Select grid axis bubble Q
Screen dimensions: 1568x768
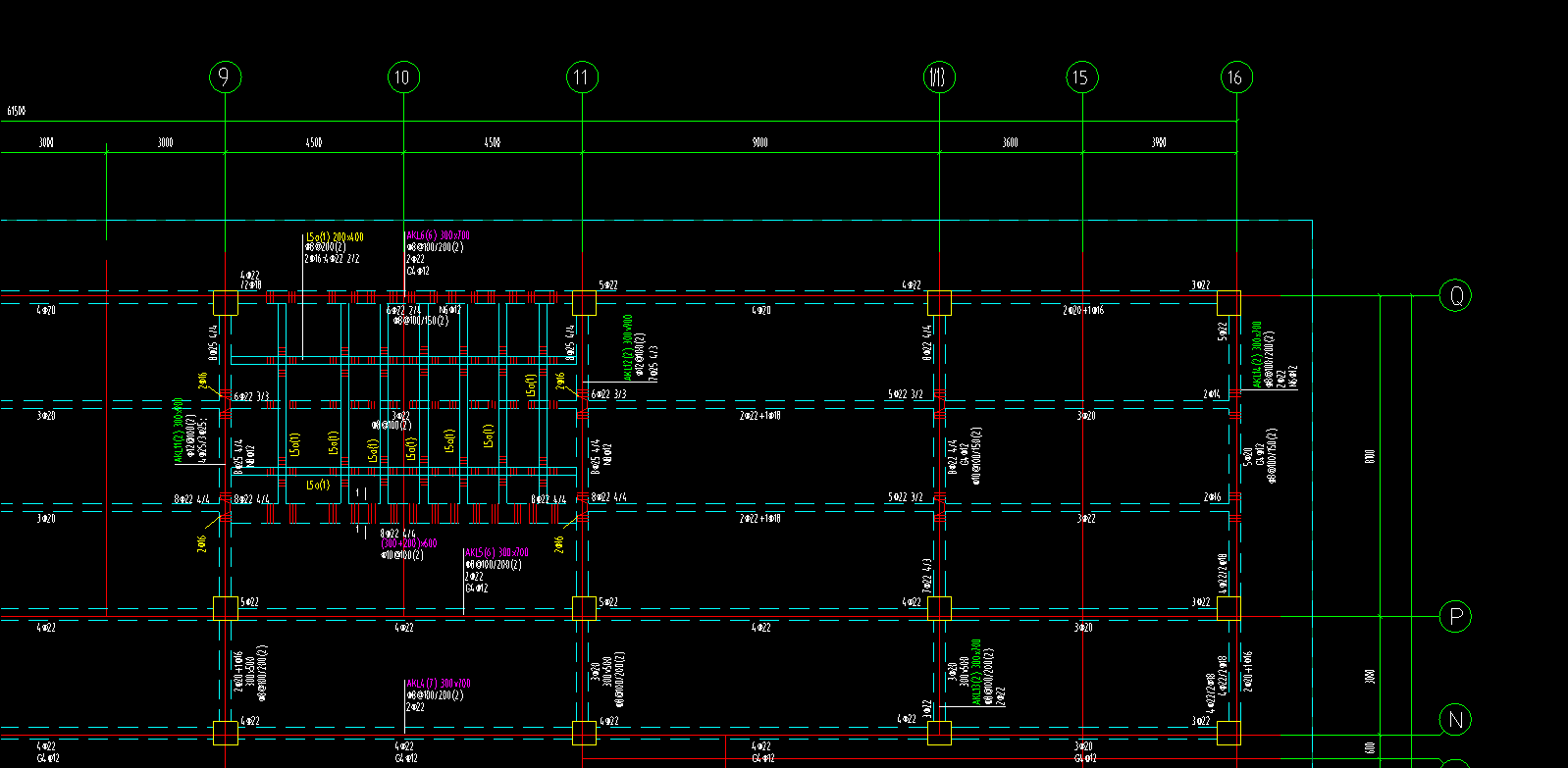pyautogui.click(x=1455, y=295)
